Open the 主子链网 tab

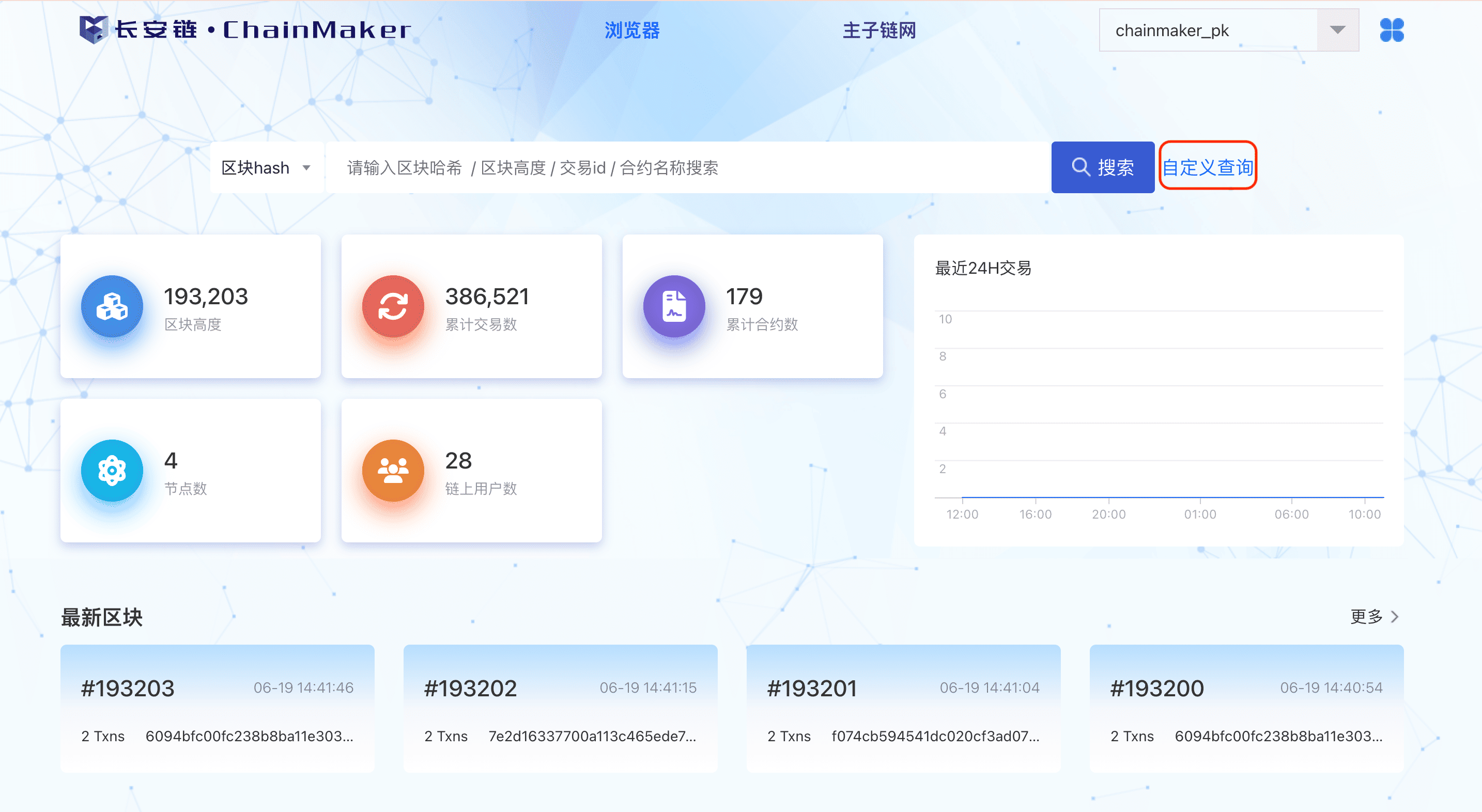tap(878, 30)
